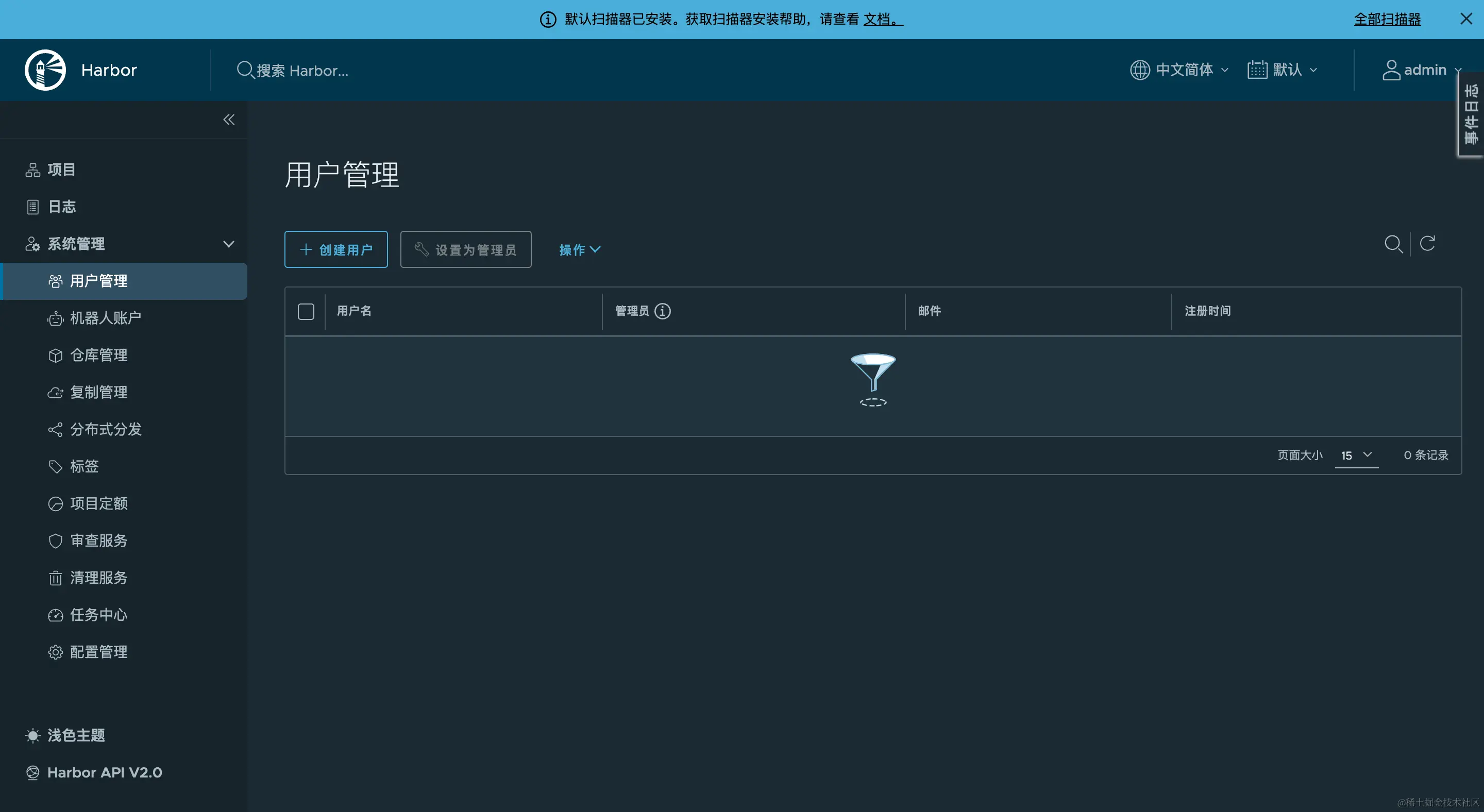Image resolution: width=1484 pixels, height=812 pixels.
Task: Open the 全部扫描器 scanners link
Action: 1387,19
